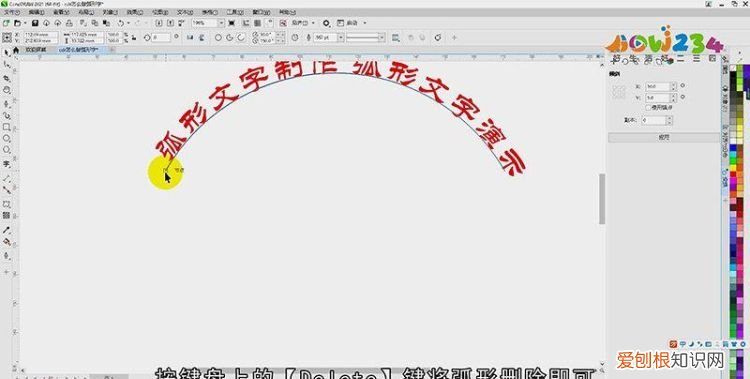Switch to the Welcome Screen tab

tap(35, 49)
